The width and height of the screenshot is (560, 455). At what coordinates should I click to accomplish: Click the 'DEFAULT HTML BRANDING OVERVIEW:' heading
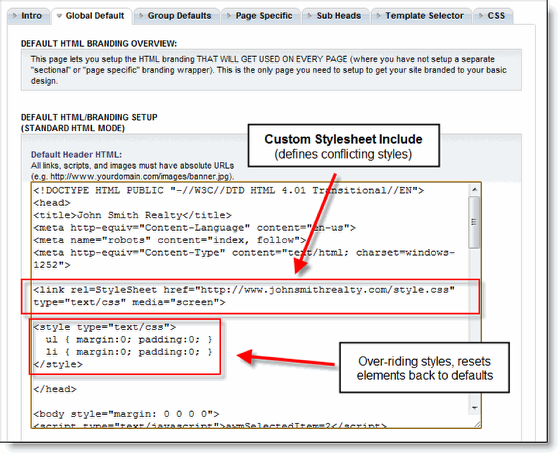(x=99, y=44)
